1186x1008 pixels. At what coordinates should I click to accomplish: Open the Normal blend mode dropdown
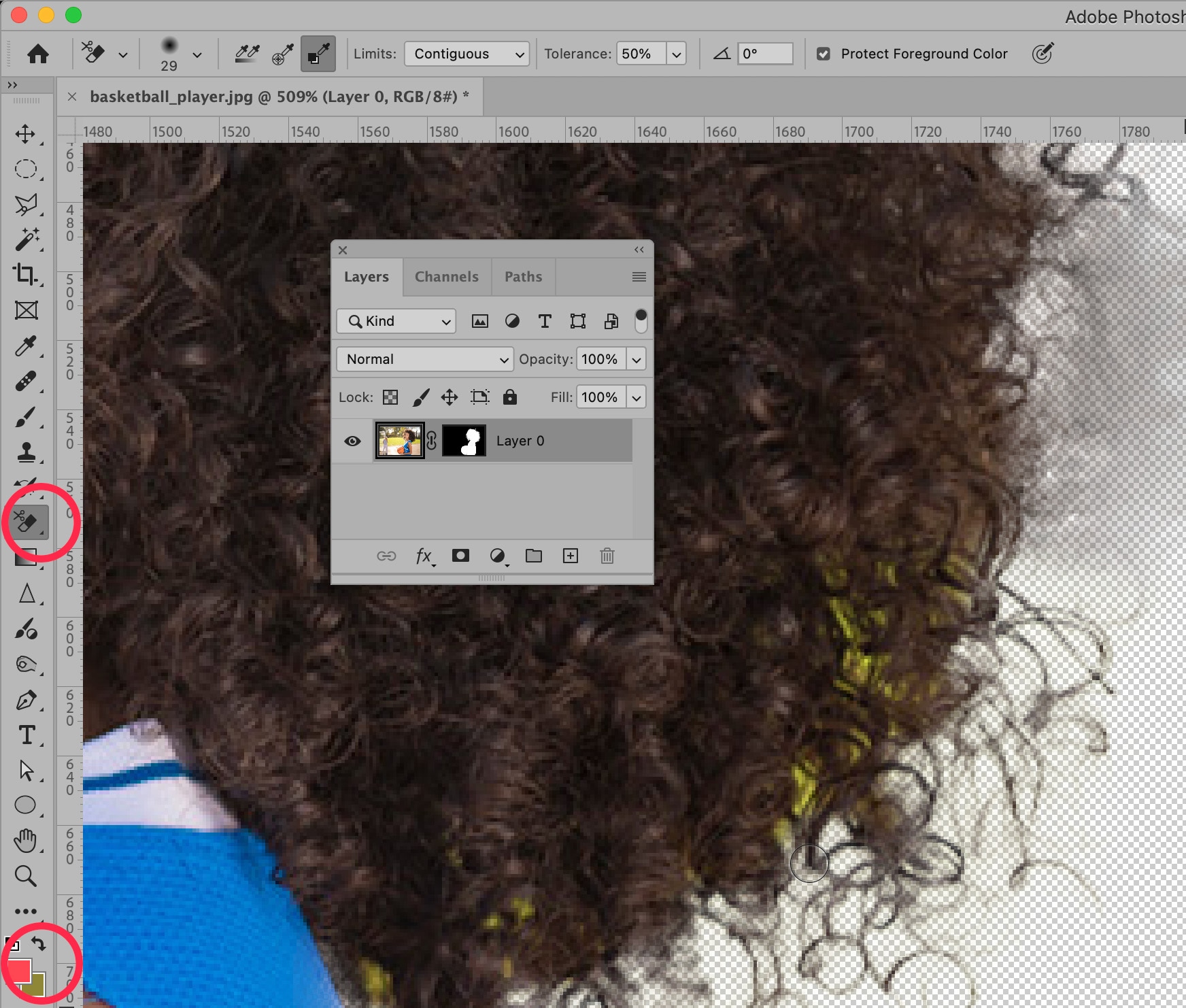pyautogui.click(x=425, y=359)
